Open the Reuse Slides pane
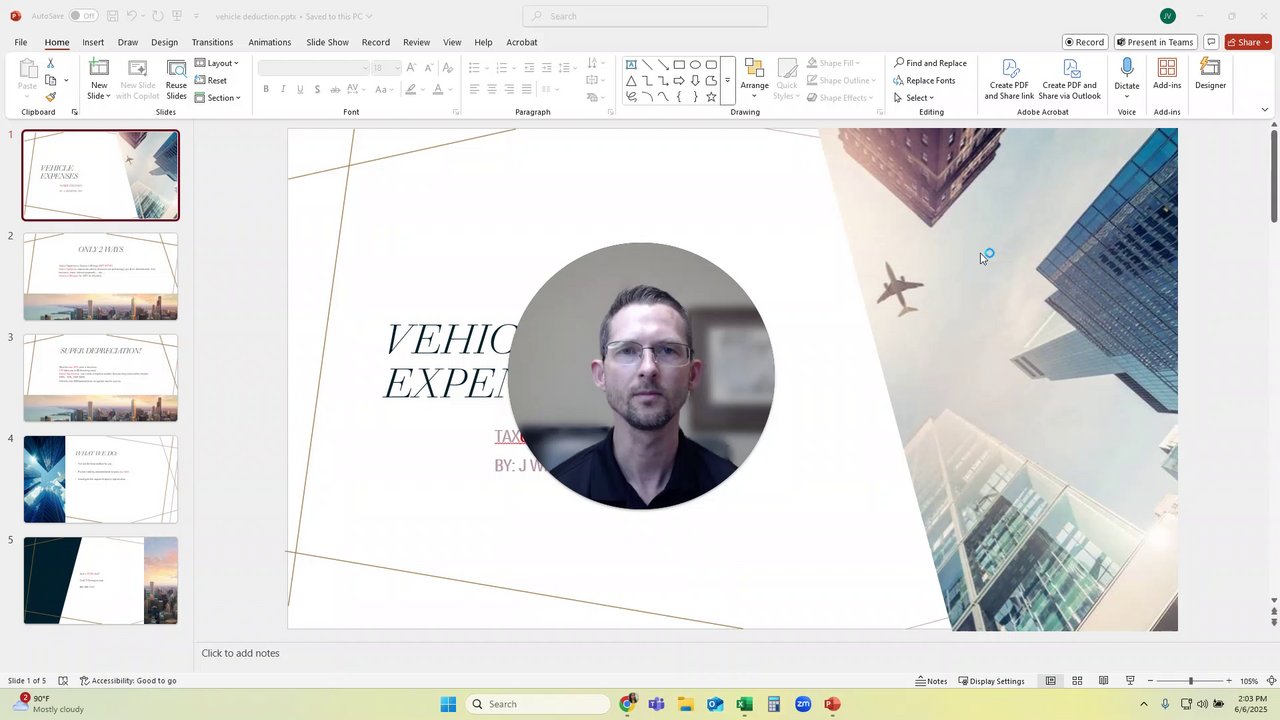1280x720 pixels. coord(176,80)
